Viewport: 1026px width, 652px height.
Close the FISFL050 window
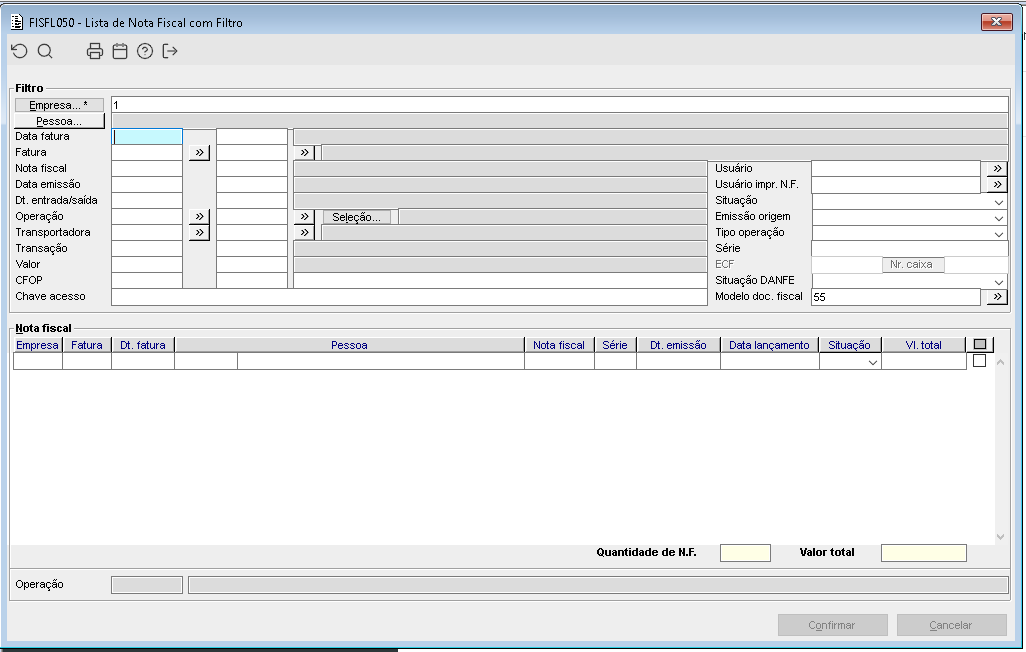[997, 22]
